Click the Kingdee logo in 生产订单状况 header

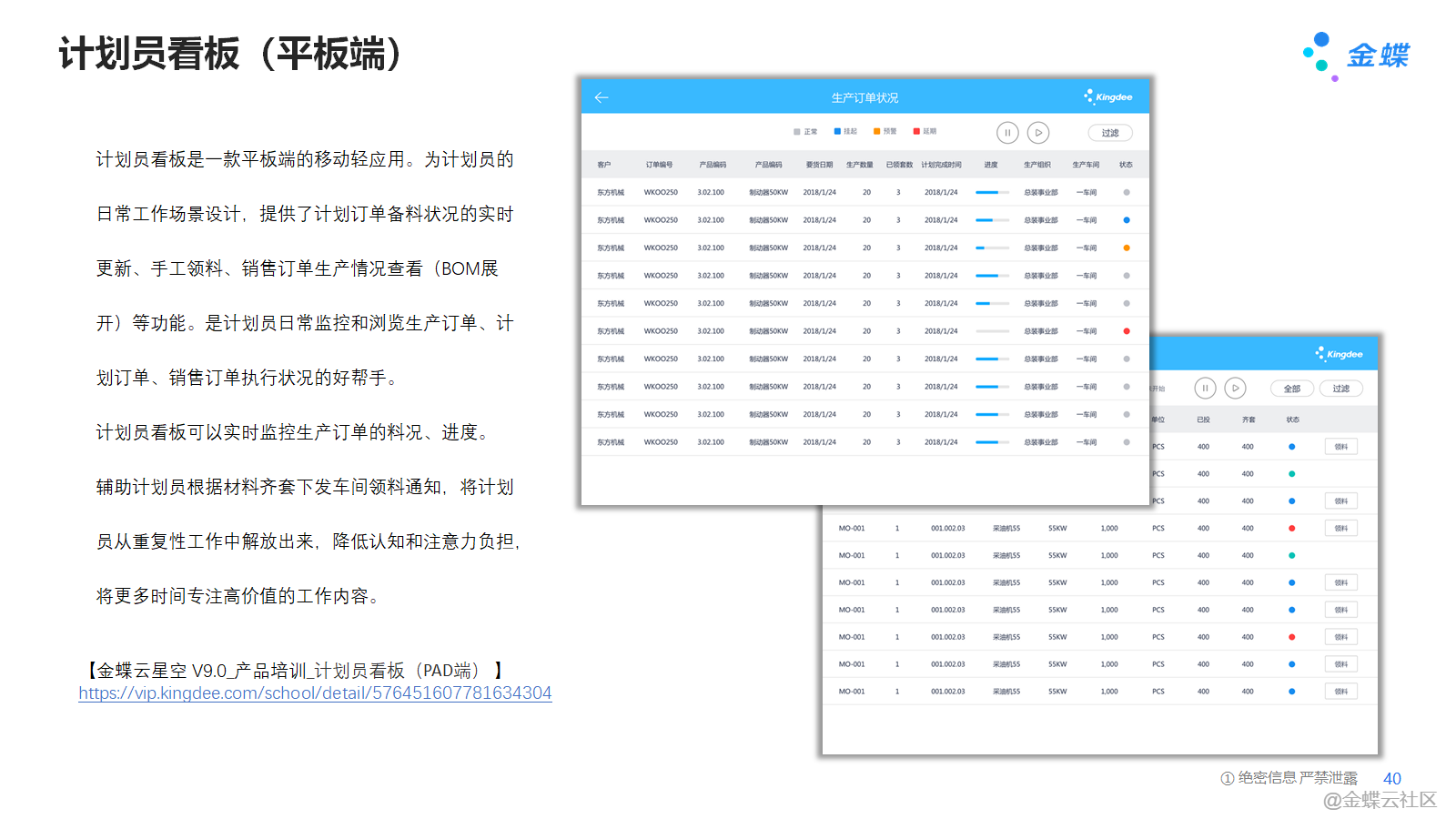(1108, 96)
